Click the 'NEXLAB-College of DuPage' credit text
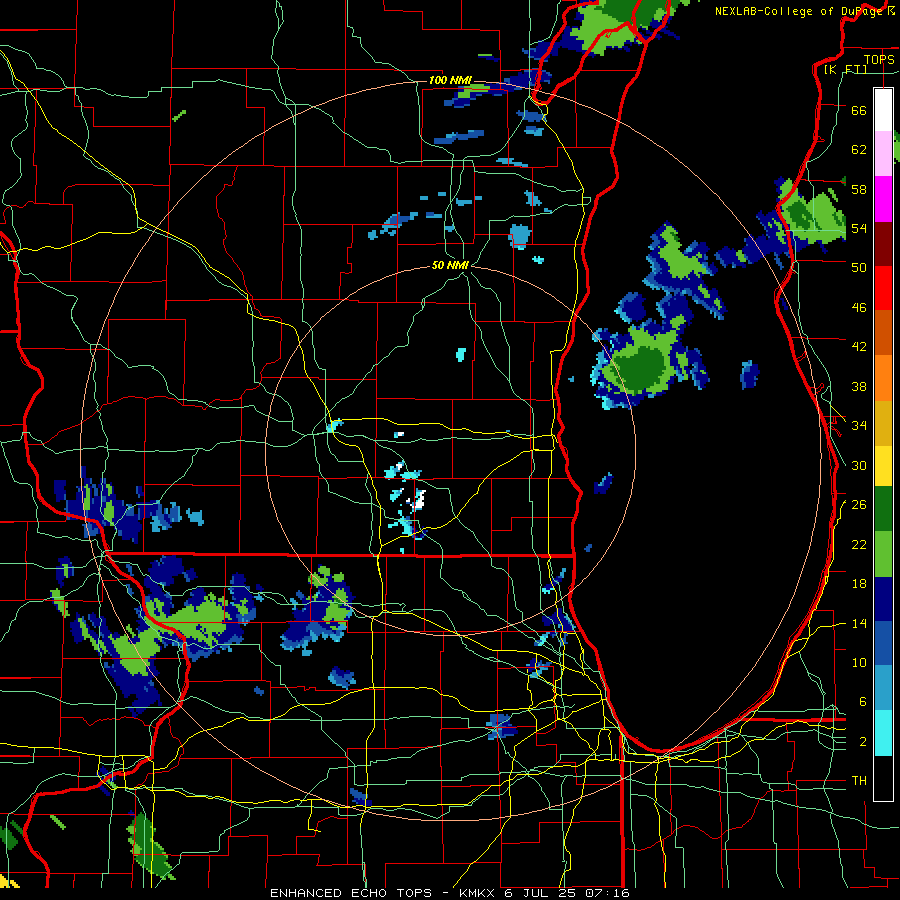The image size is (900, 900). tap(798, 11)
